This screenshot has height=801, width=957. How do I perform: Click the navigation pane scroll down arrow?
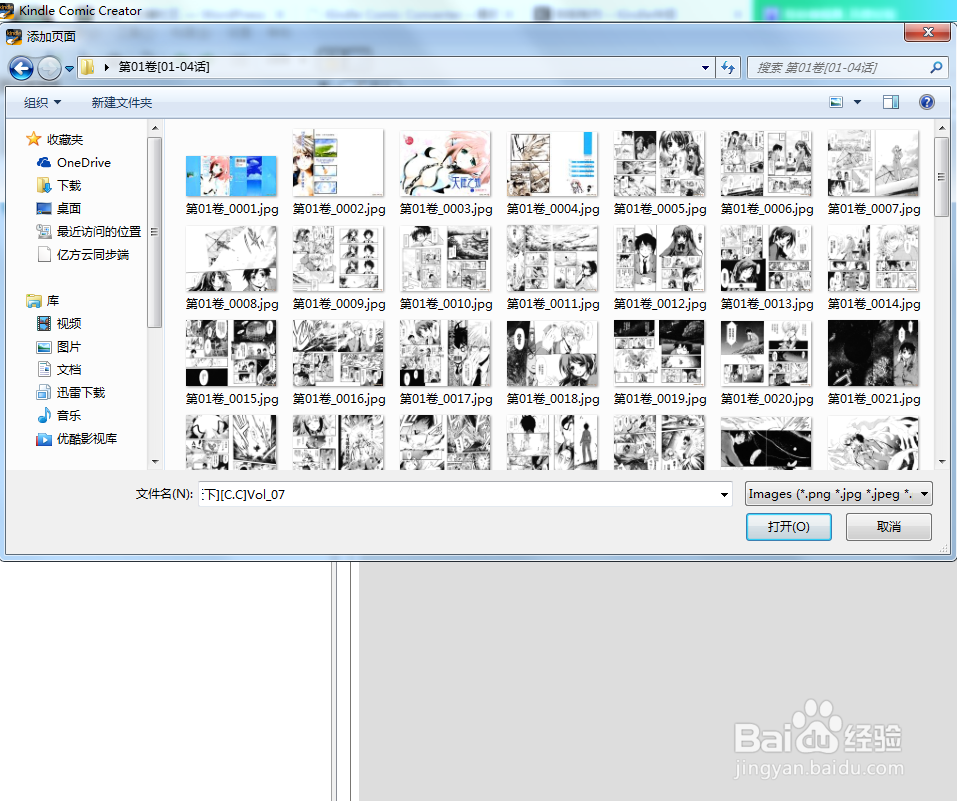155,462
